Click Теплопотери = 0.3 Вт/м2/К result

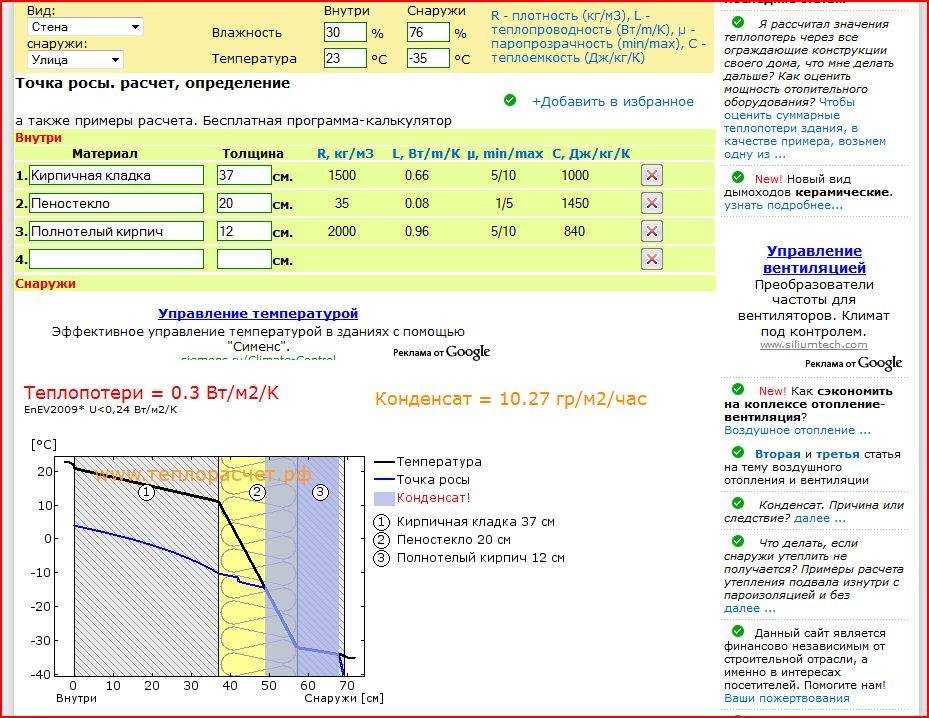tap(151, 393)
